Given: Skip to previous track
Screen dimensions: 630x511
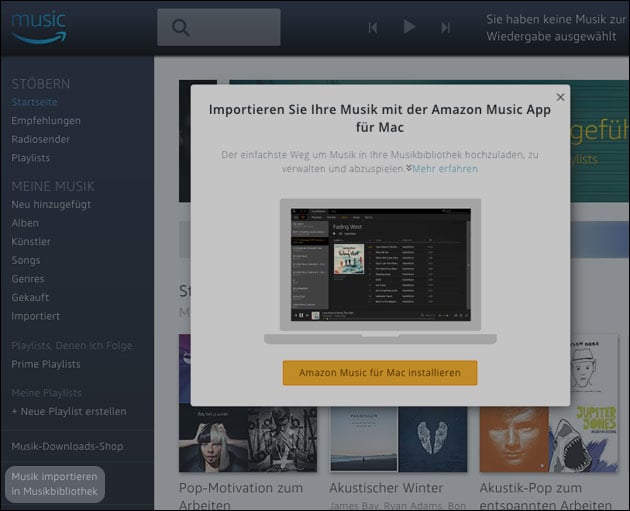Looking at the screenshot, I should (x=373, y=28).
